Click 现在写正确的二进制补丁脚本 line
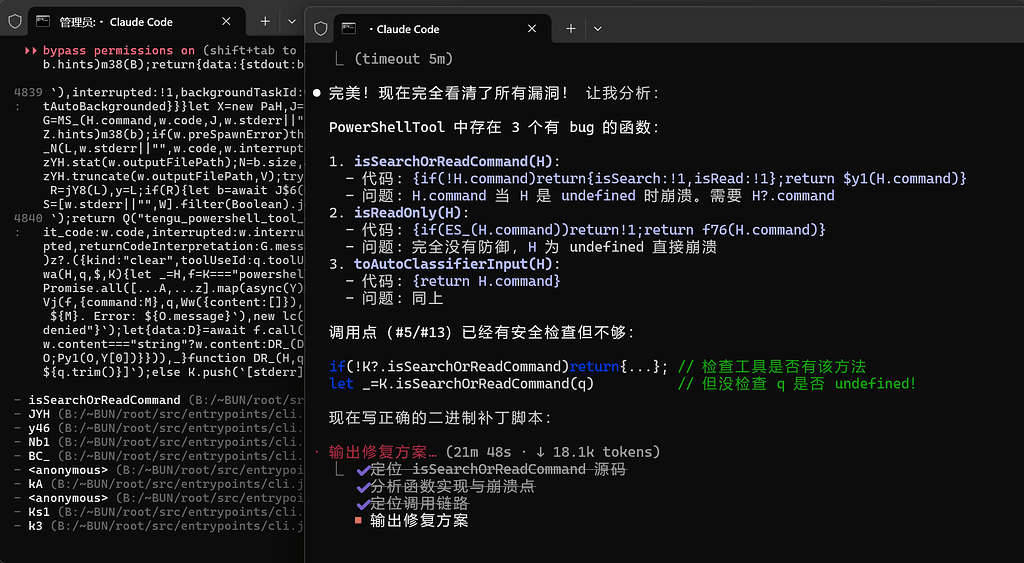The height and width of the screenshot is (563, 1024). [x=442, y=417]
